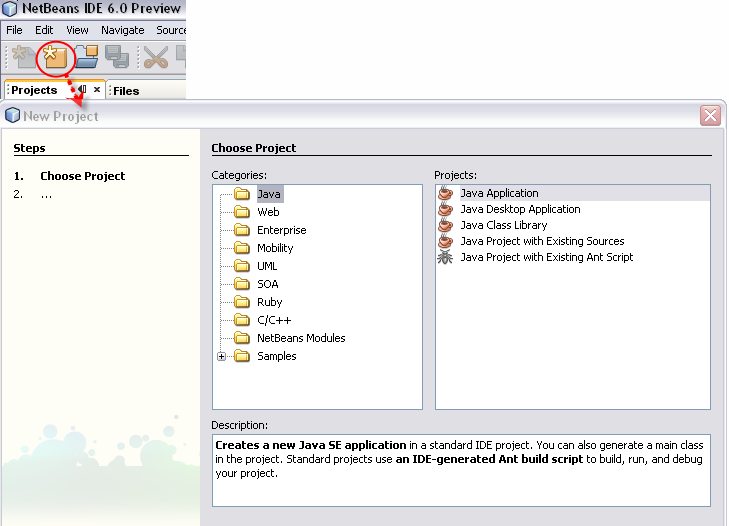Image resolution: width=729 pixels, height=526 pixels.
Task: Select the Enterprise category
Action: (x=282, y=230)
